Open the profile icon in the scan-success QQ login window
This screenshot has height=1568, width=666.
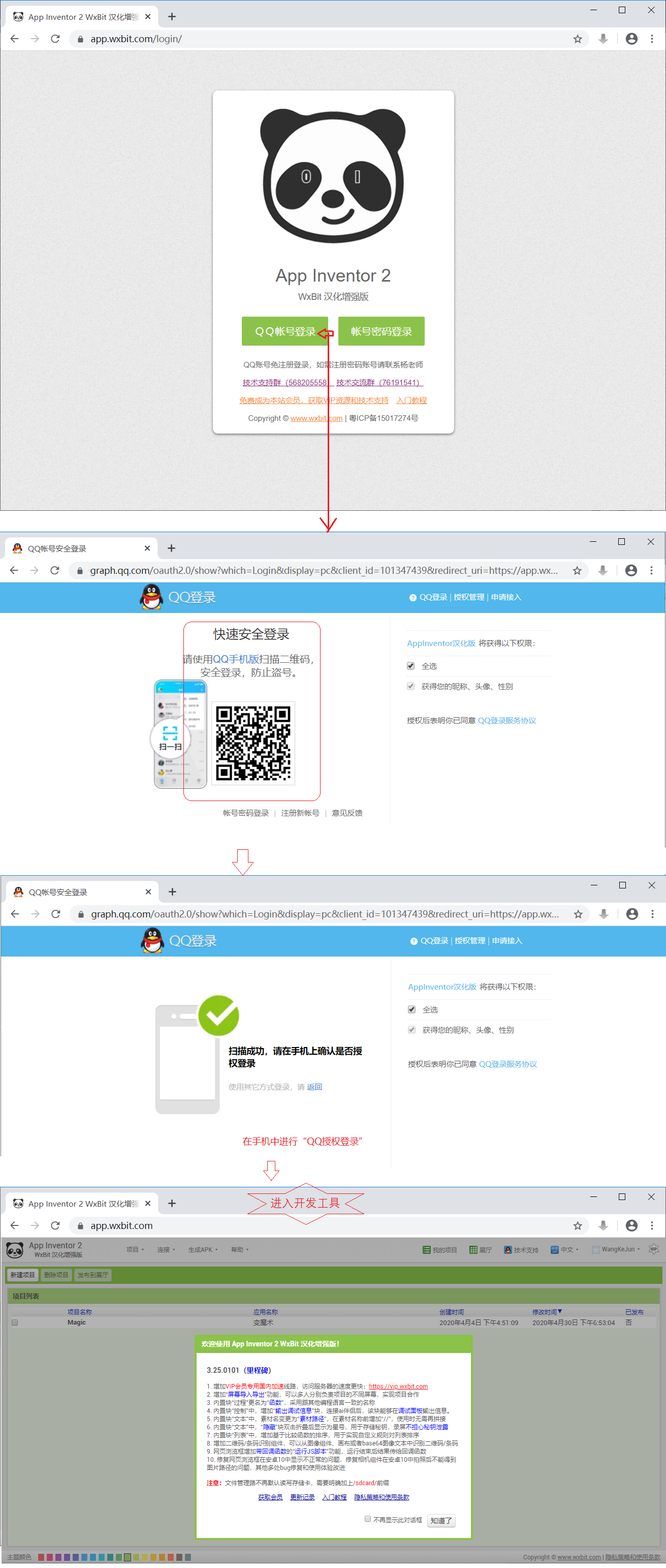pyautogui.click(x=632, y=914)
